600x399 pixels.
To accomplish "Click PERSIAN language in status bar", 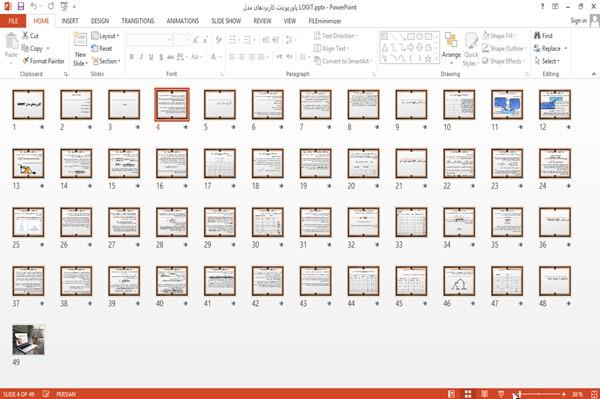I will tap(66, 394).
